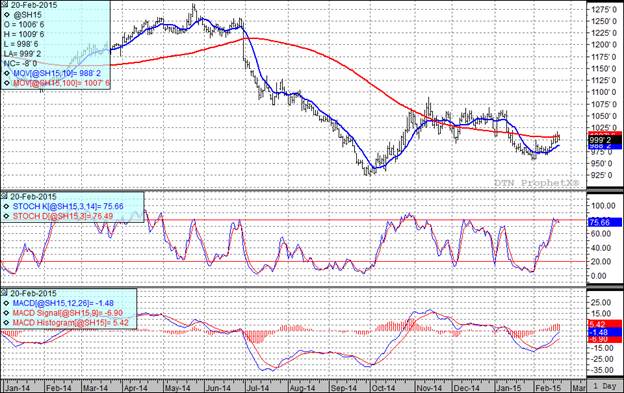Click the diamond marker beside STOCH D
The height and width of the screenshot is (393, 624).
click(x=7, y=216)
